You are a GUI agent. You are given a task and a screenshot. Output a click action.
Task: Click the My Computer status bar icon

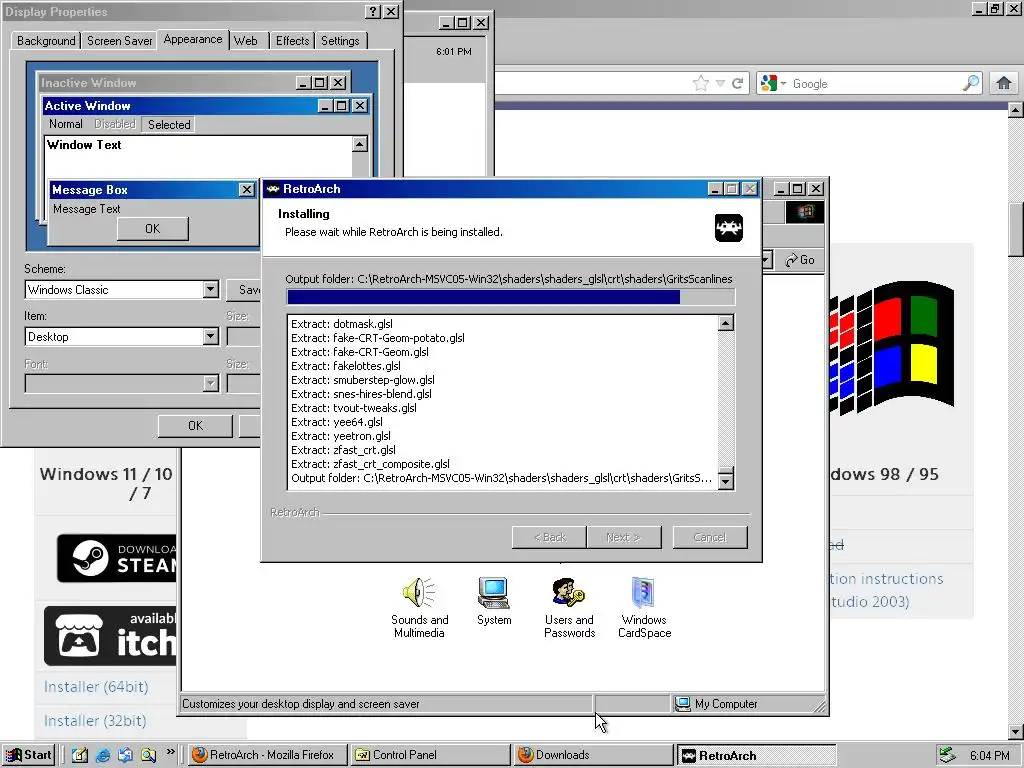pos(682,703)
